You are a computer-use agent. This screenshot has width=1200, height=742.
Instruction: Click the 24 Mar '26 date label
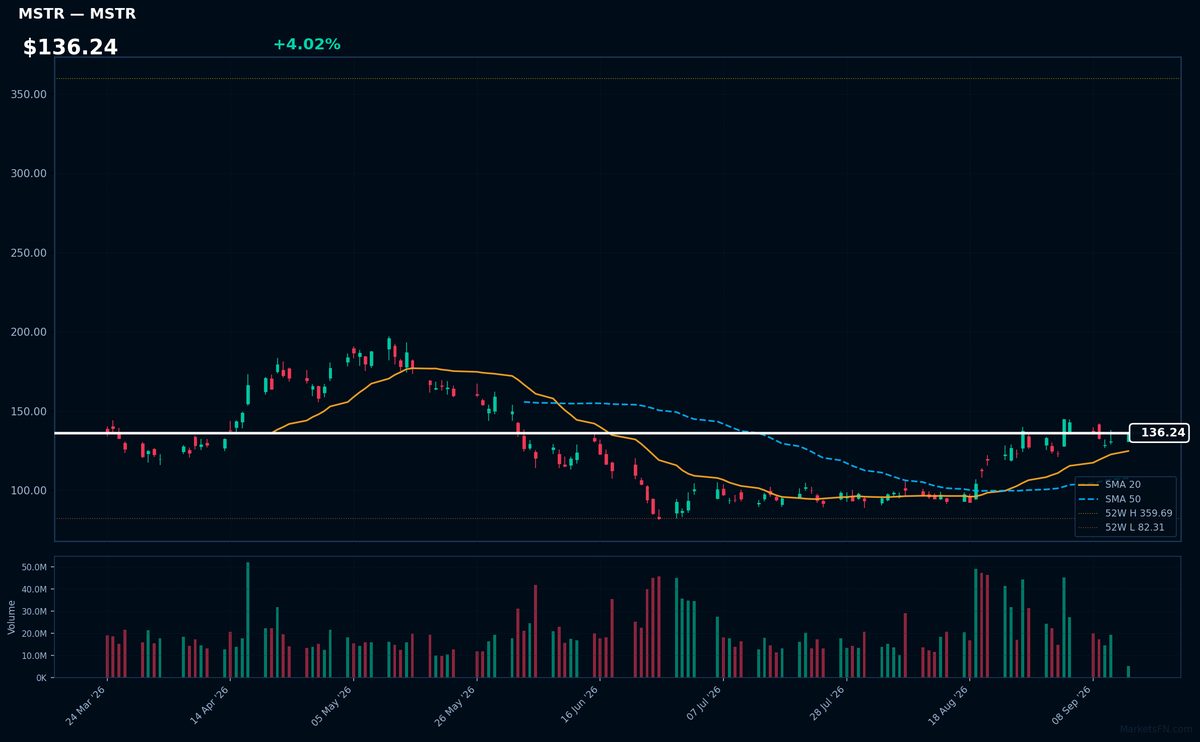tap(86, 706)
